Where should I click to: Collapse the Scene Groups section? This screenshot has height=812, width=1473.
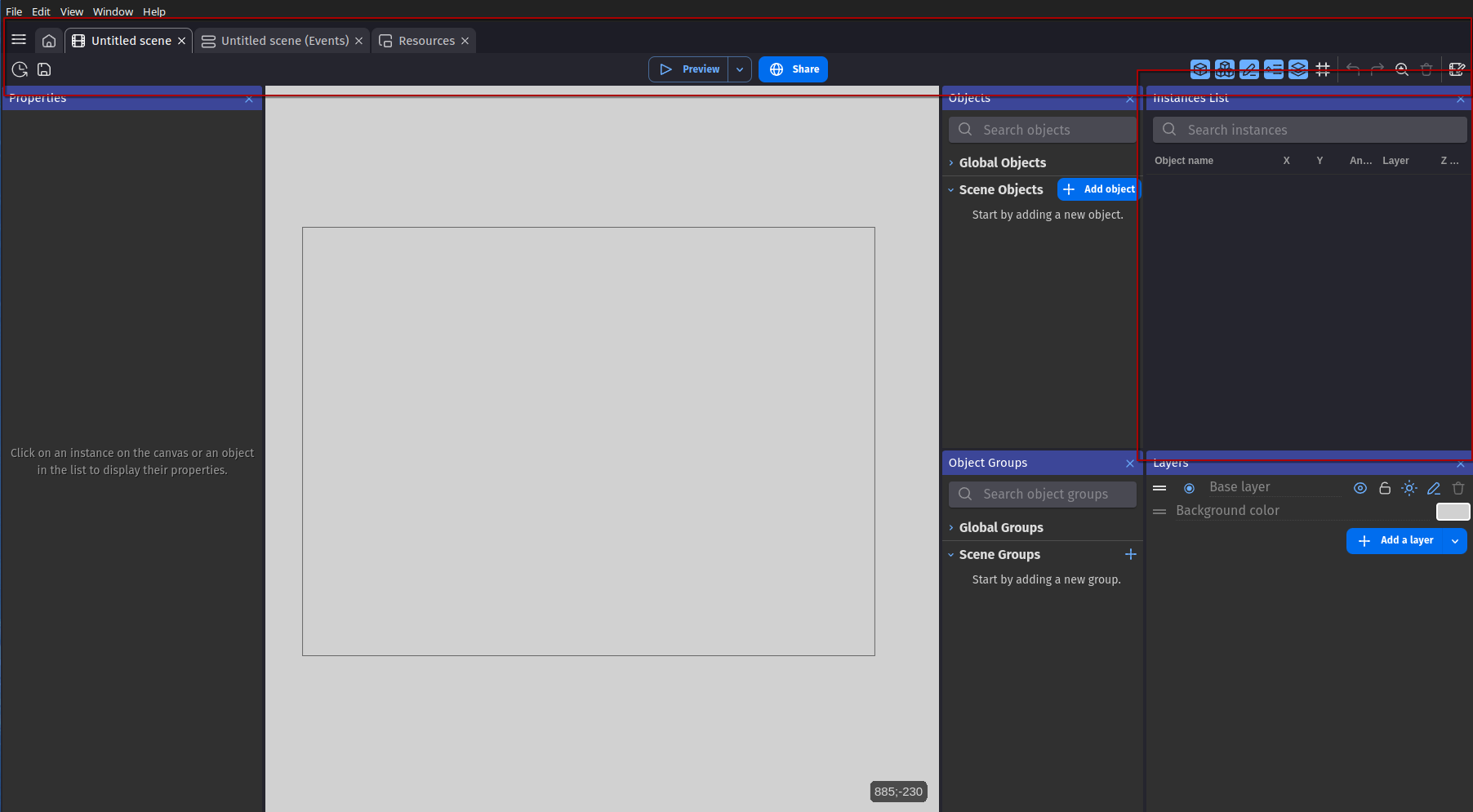click(951, 555)
